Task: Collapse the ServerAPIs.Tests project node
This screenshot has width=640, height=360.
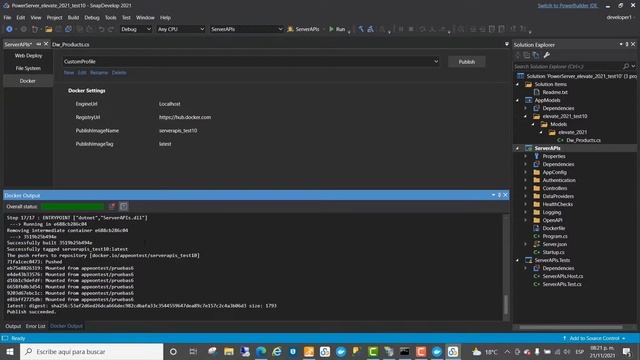Action: tap(518, 260)
